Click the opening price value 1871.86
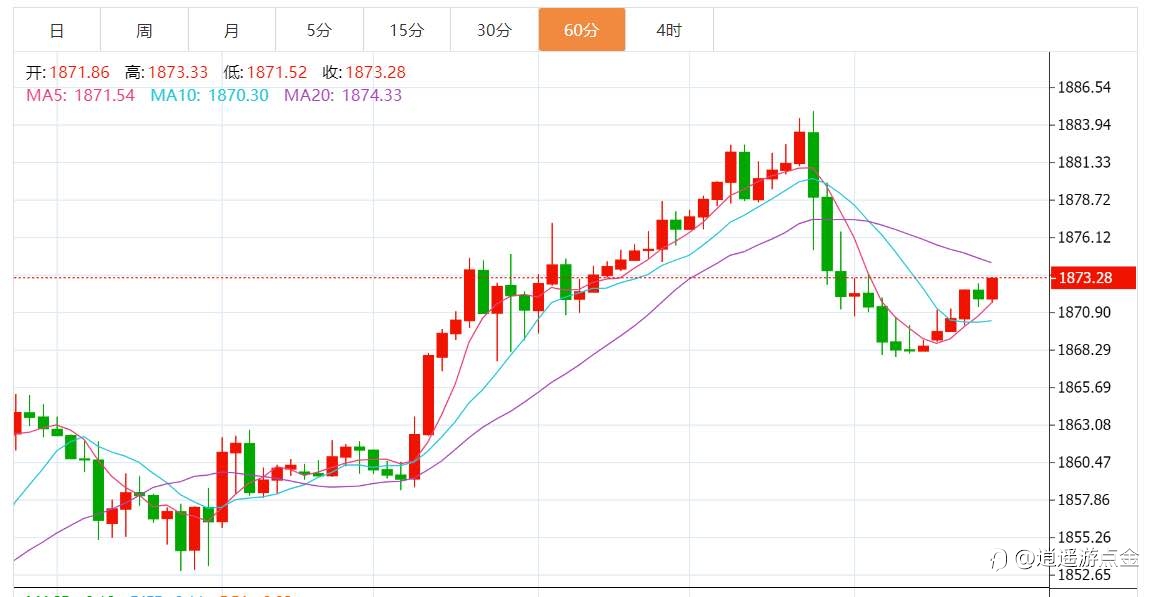The width and height of the screenshot is (1153, 597). (79, 73)
